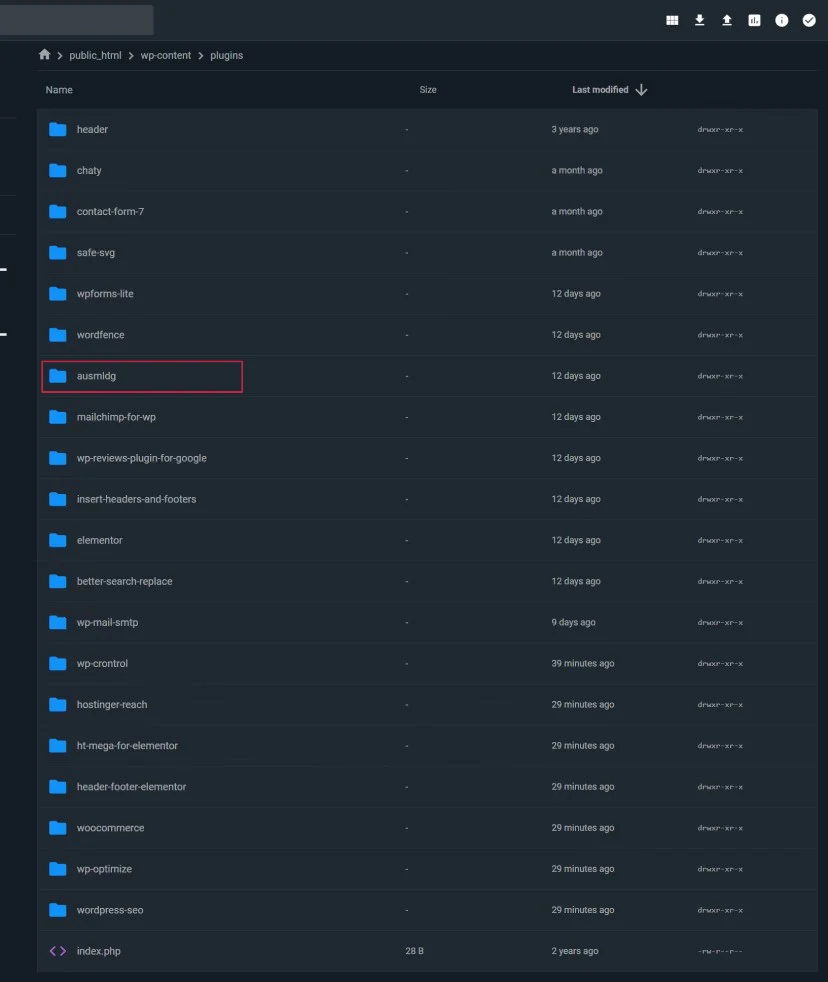
Task: Click the mailchimp-for-wp folder icon
Action: [x=58, y=417]
